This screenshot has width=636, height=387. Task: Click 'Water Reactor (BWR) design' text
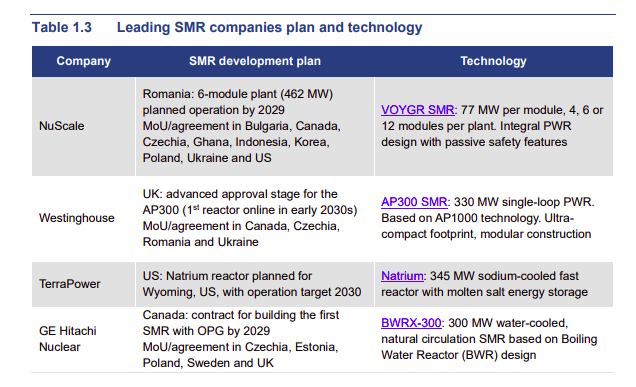click(458, 355)
